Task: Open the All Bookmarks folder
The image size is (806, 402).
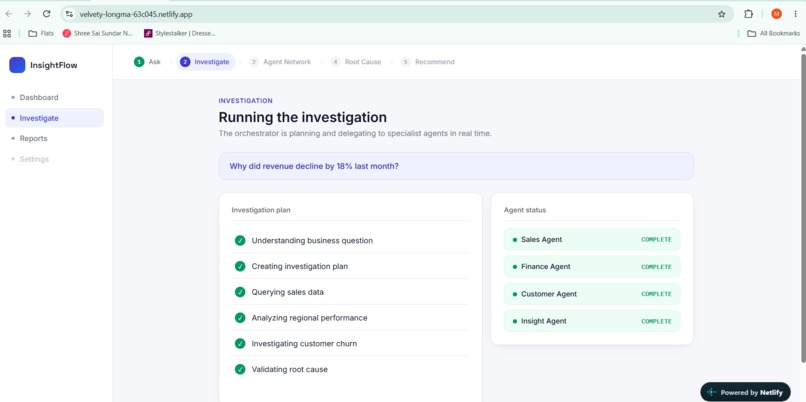Action: point(773,33)
